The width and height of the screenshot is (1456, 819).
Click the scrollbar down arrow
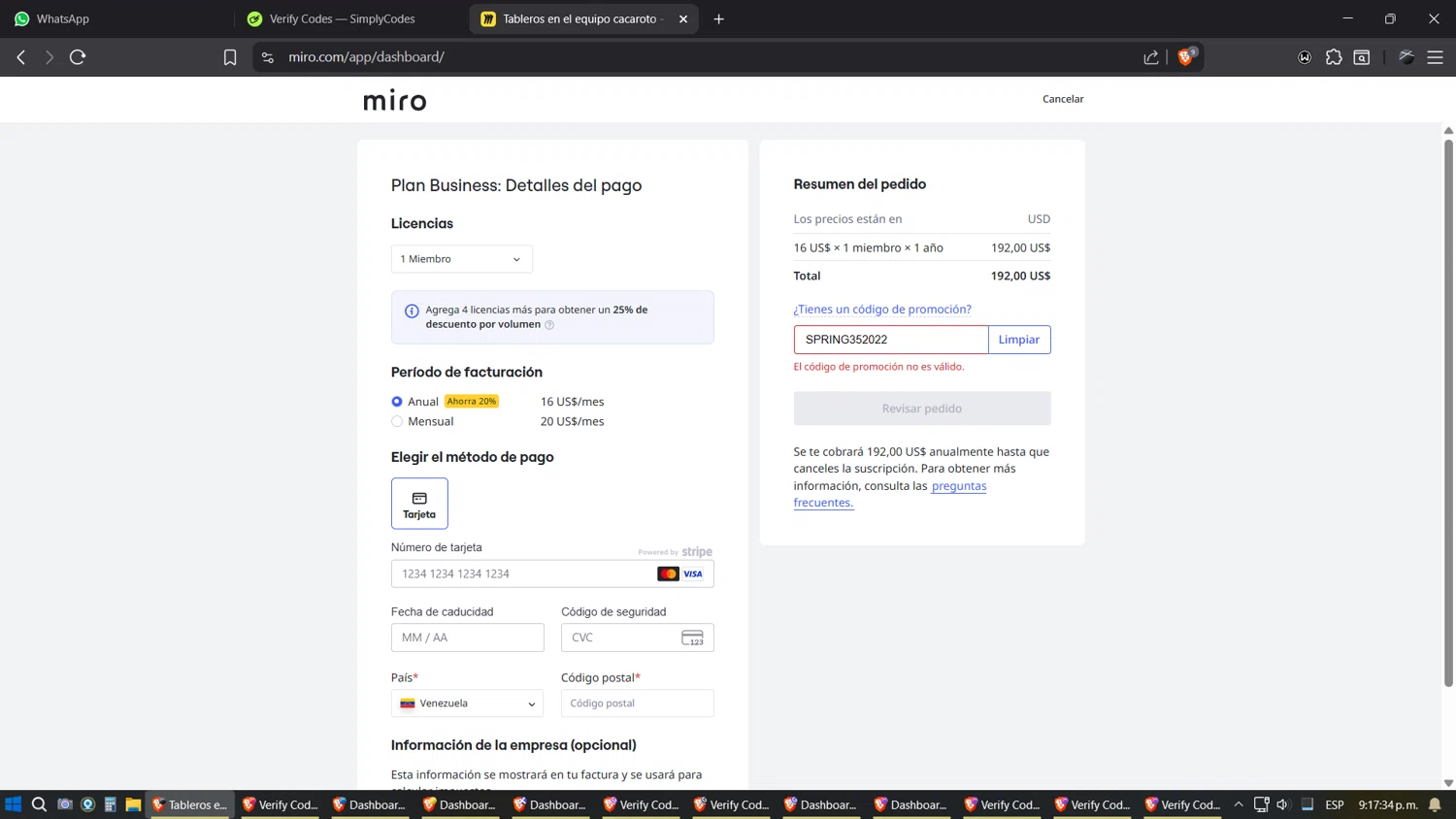click(x=1448, y=783)
